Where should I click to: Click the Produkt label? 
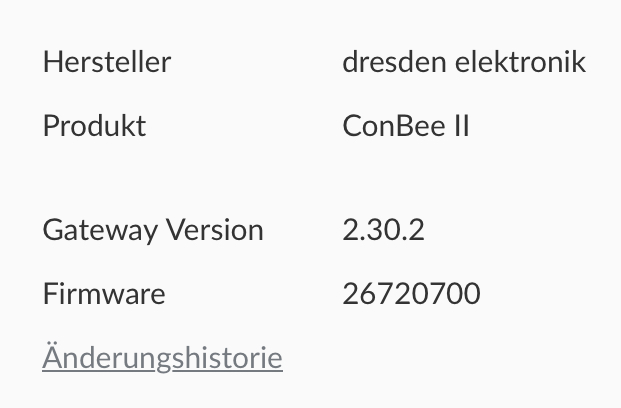pyautogui.click(x=95, y=126)
